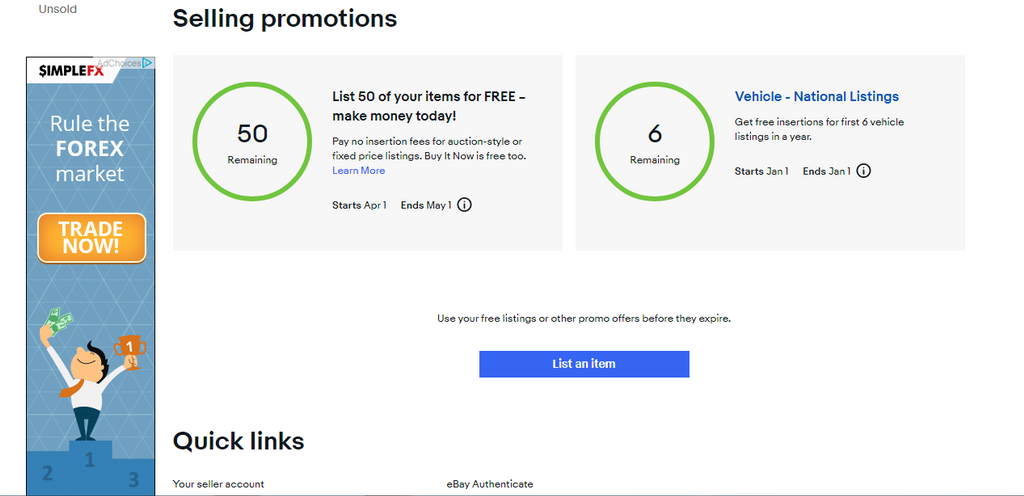1024x496 pixels.
Task: Select Unsold in the left sidebar
Action: [57, 9]
